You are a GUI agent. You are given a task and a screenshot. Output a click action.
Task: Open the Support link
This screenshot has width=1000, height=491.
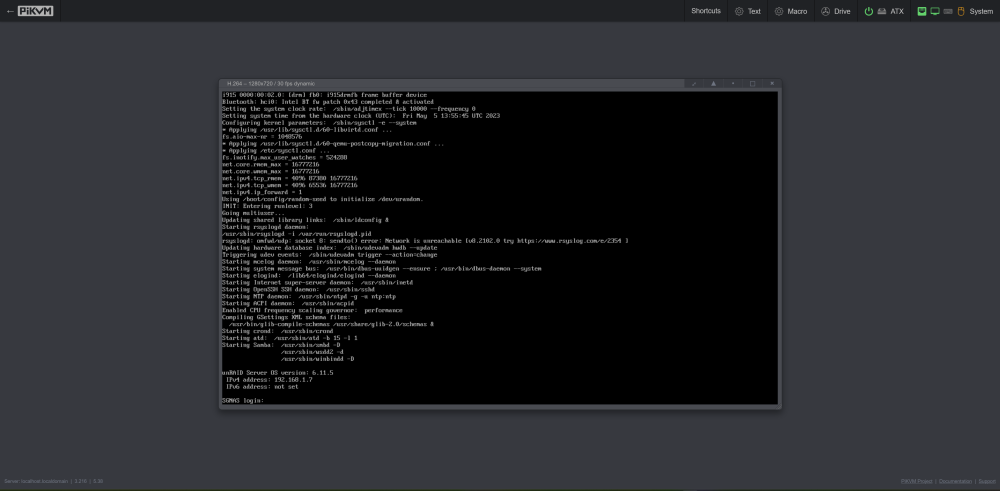pos(987,481)
